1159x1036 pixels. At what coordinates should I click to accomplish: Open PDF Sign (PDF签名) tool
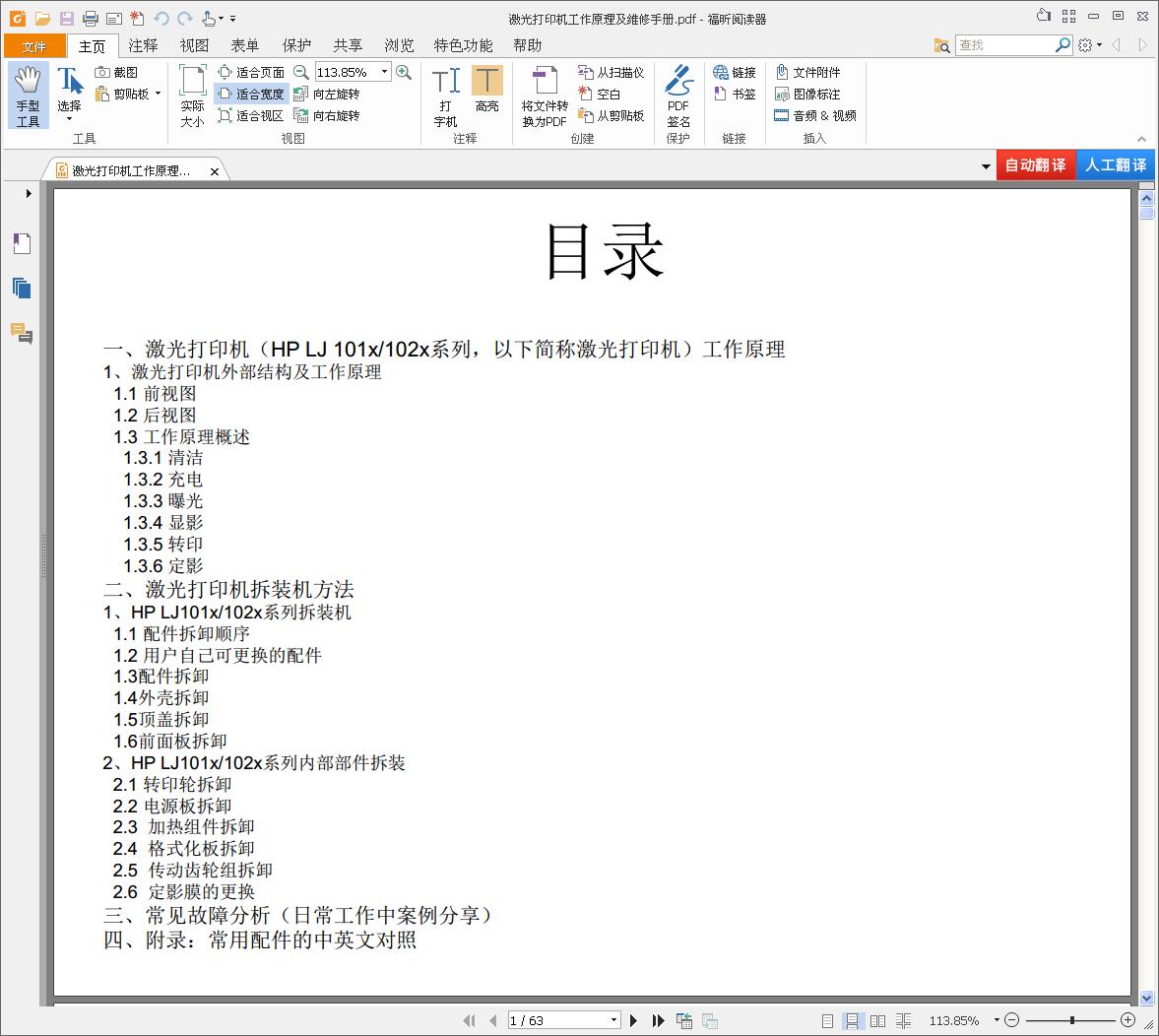[678, 97]
